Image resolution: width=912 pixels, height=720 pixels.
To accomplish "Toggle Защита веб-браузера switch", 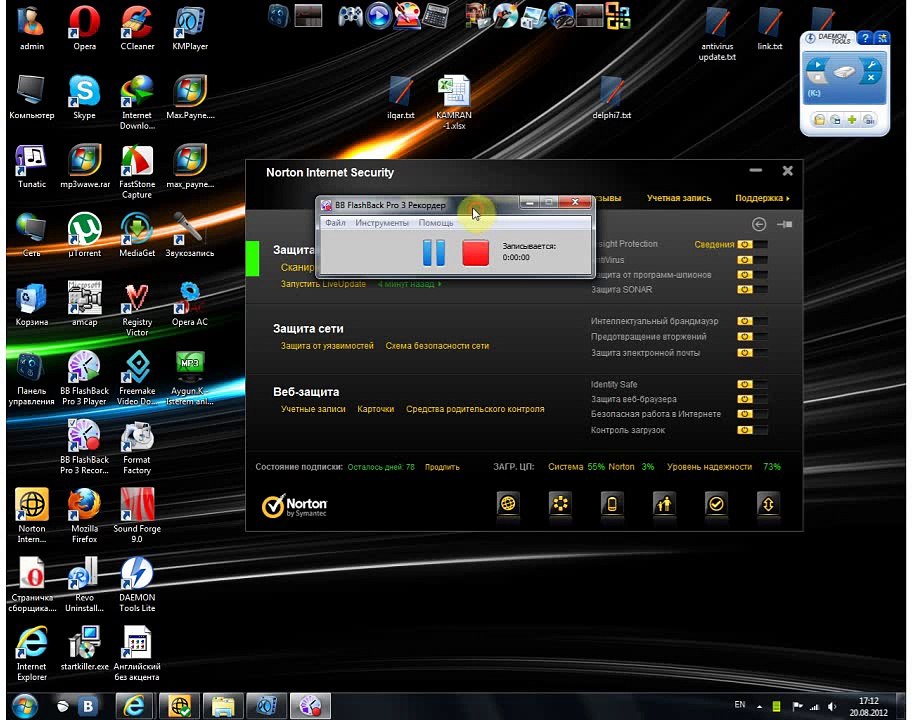I will pyautogui.click(x=752, y=399).
